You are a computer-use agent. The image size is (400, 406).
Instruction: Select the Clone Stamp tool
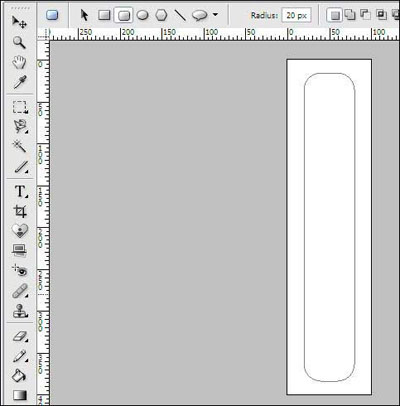[x=20, y=311]
